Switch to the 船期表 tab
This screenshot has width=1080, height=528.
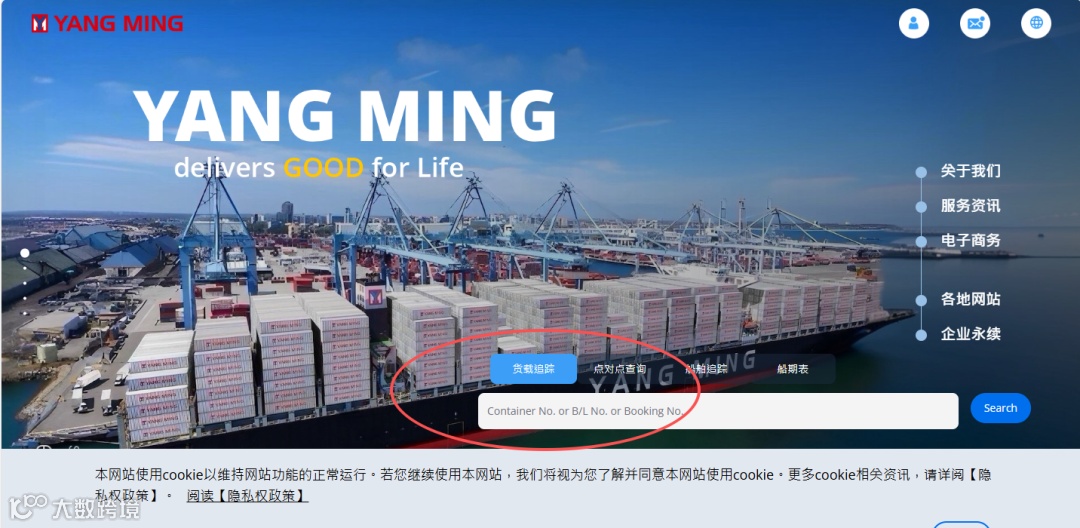(793, 369)
